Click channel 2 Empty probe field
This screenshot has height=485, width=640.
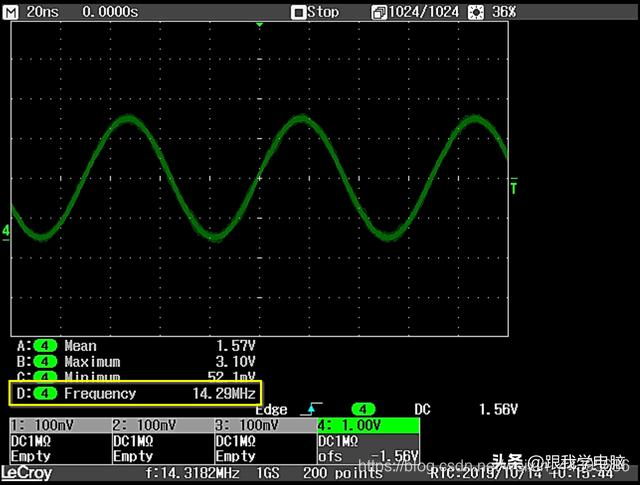click(x=133, y=456)
